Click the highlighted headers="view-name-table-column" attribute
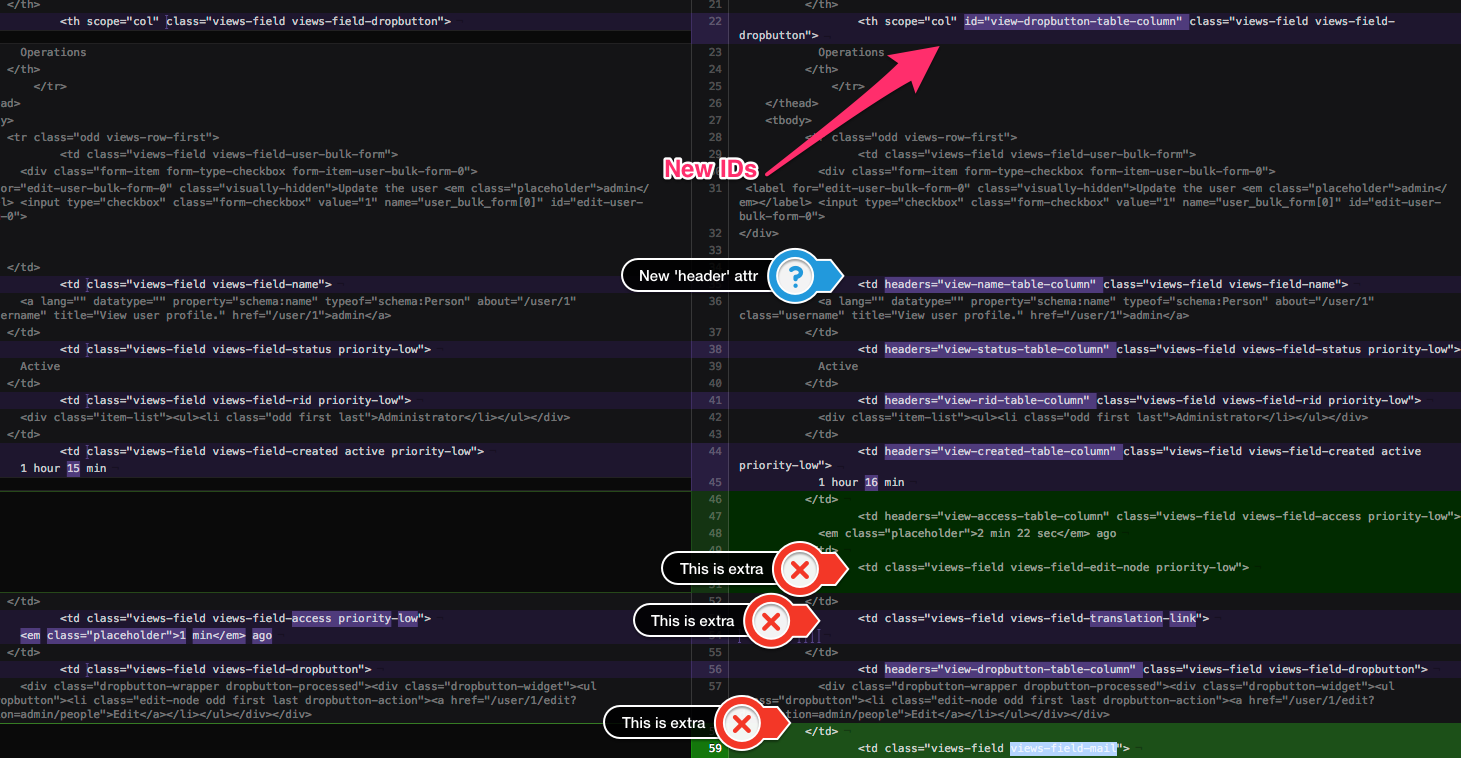Screen dimensions: 1461x758 [x=991, y=284]
